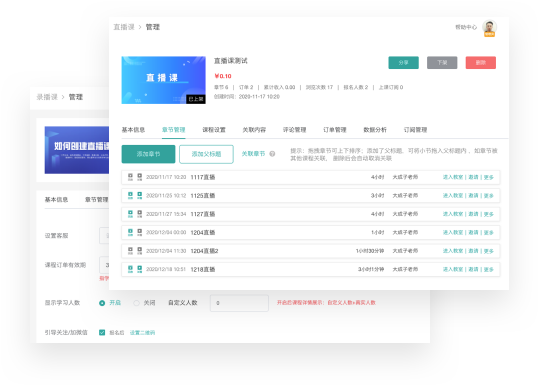The image size is (539, 386).
Task: Click the green 分享 button
Action: (x=404, y=63)
